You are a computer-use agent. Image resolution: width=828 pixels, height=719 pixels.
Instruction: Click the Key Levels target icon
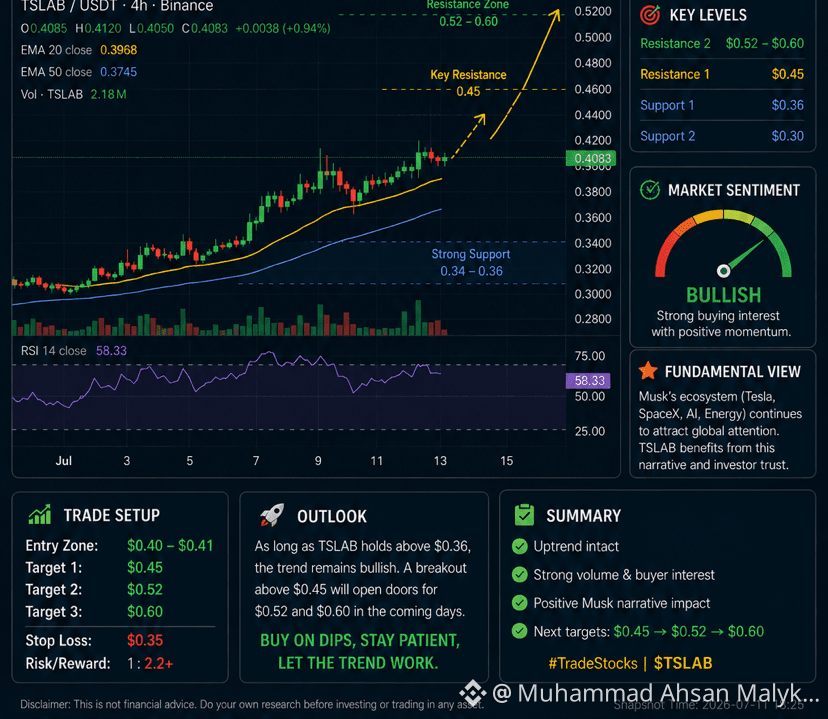(x=650, y=15)
